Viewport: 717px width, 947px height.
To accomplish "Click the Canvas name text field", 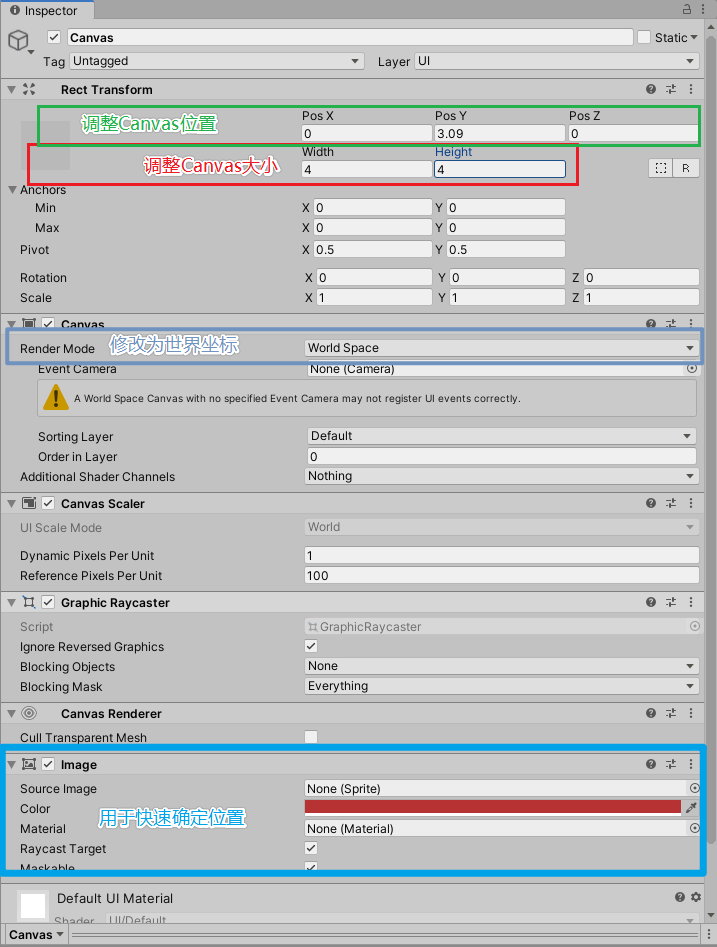I will pos(350,37).
